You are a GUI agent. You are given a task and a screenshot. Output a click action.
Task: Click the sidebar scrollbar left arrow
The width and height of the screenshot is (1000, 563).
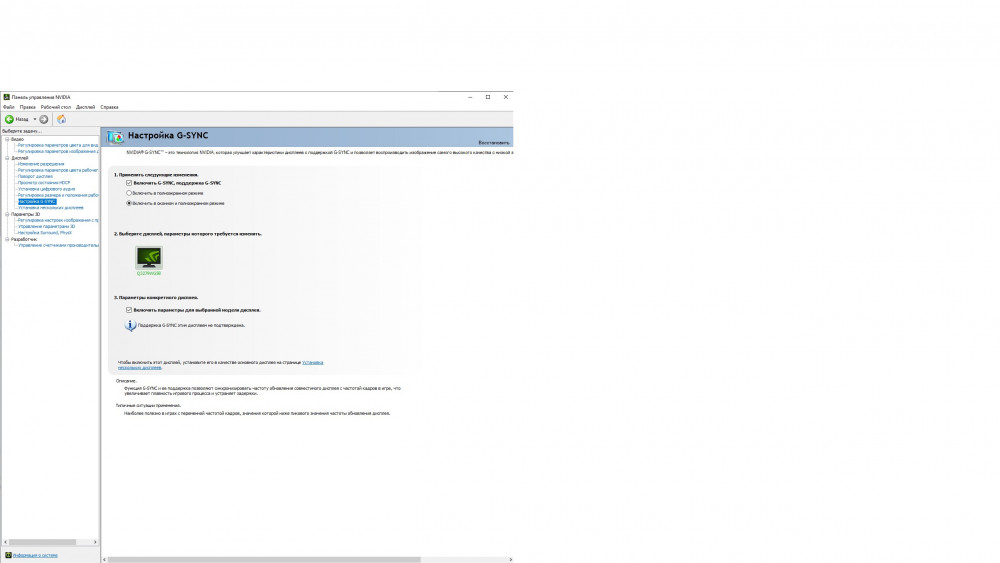click(x=6, y=543)
